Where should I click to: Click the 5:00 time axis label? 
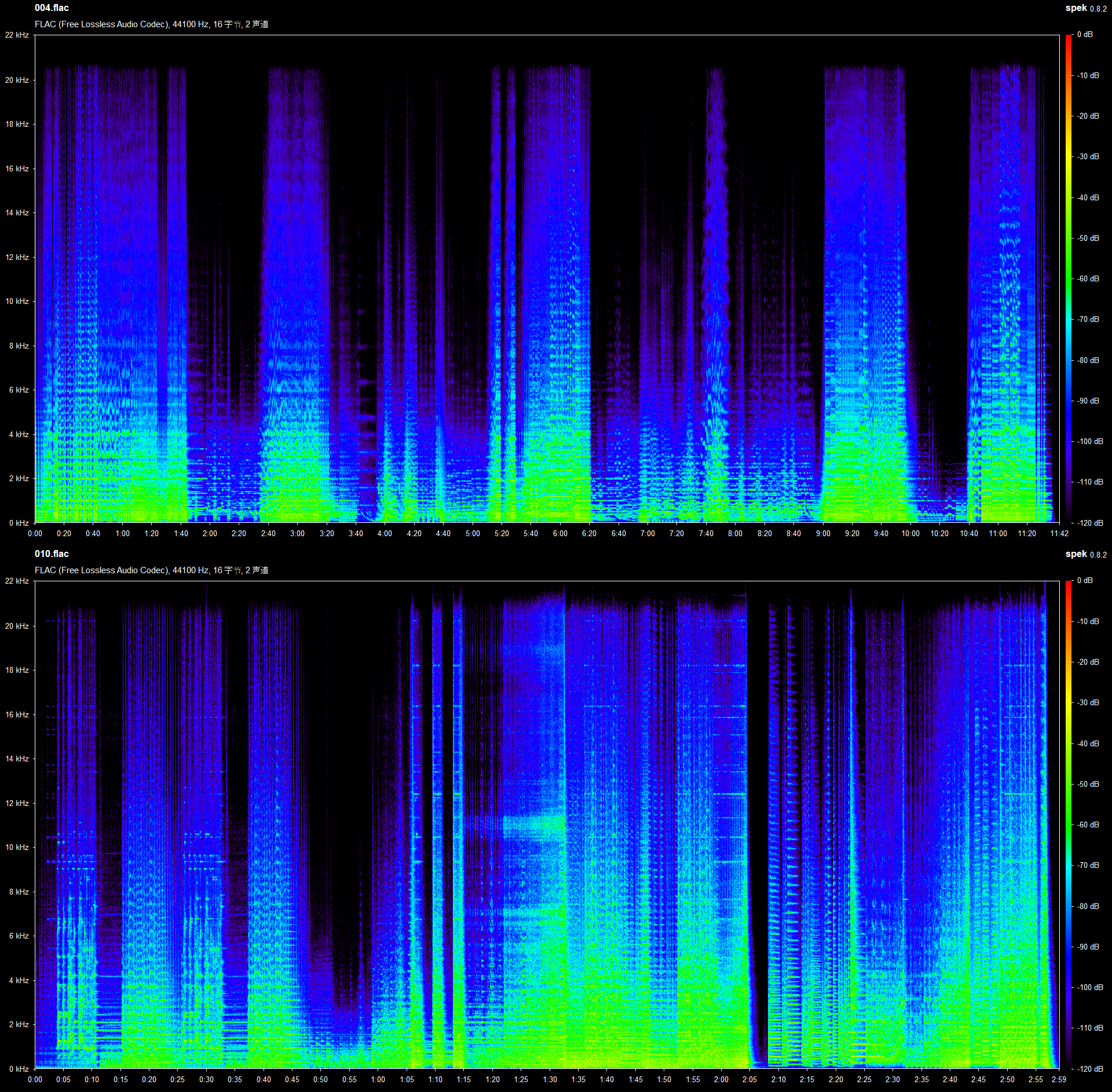click(473, 533)
